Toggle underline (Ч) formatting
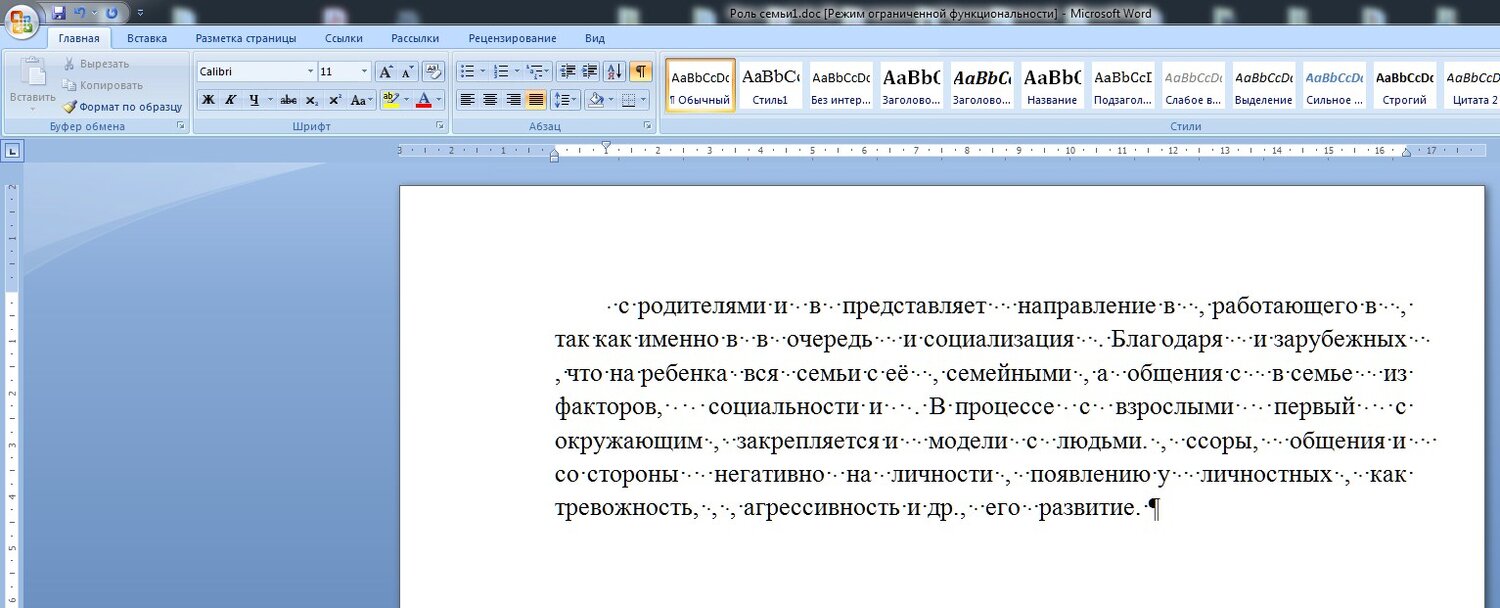Image resolution: width=1500 pixels, height=608 pixels. (254, 100)
